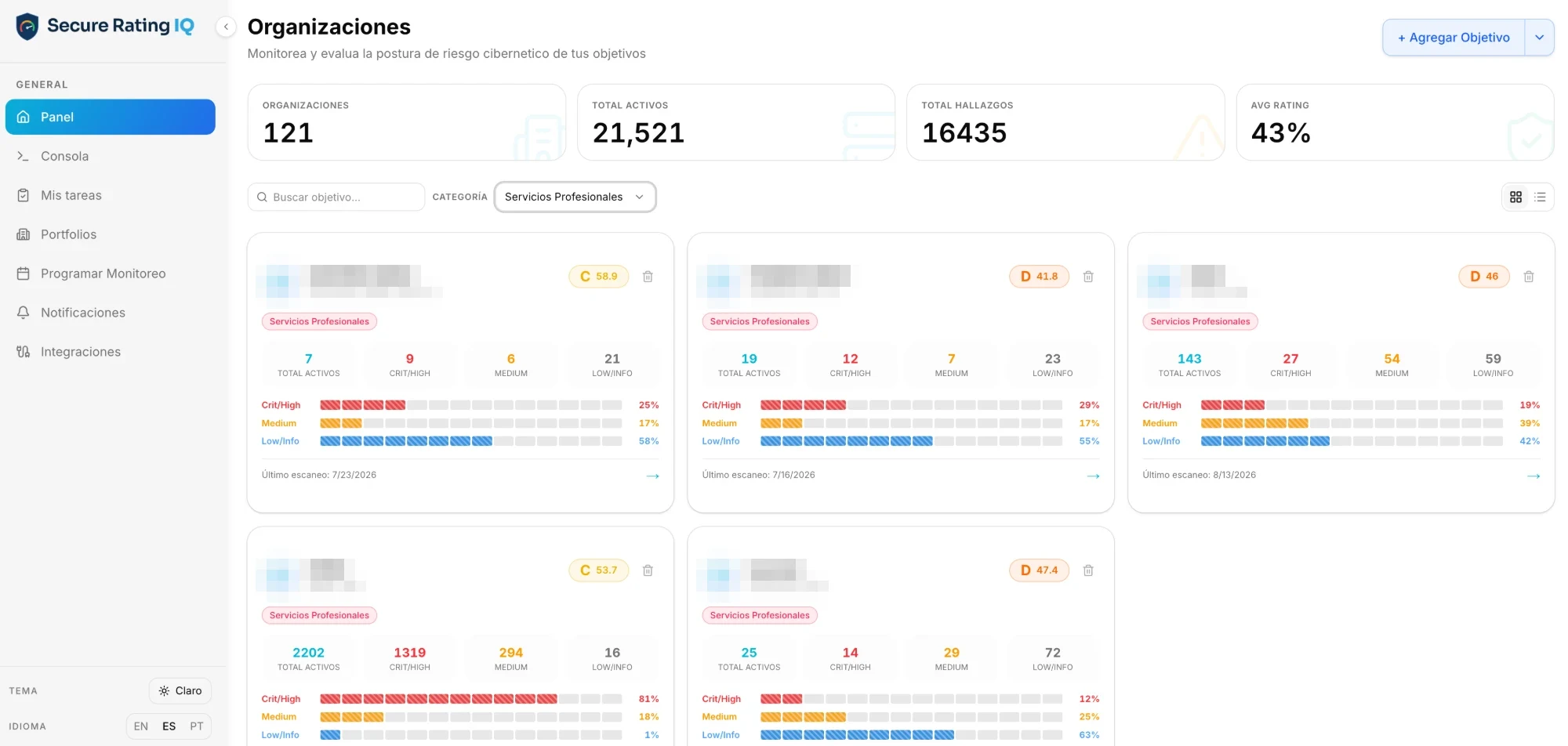Click Servicios Profesionales tag on D 41.8 card
This screenshot has width=1568, height=746.
760,321
